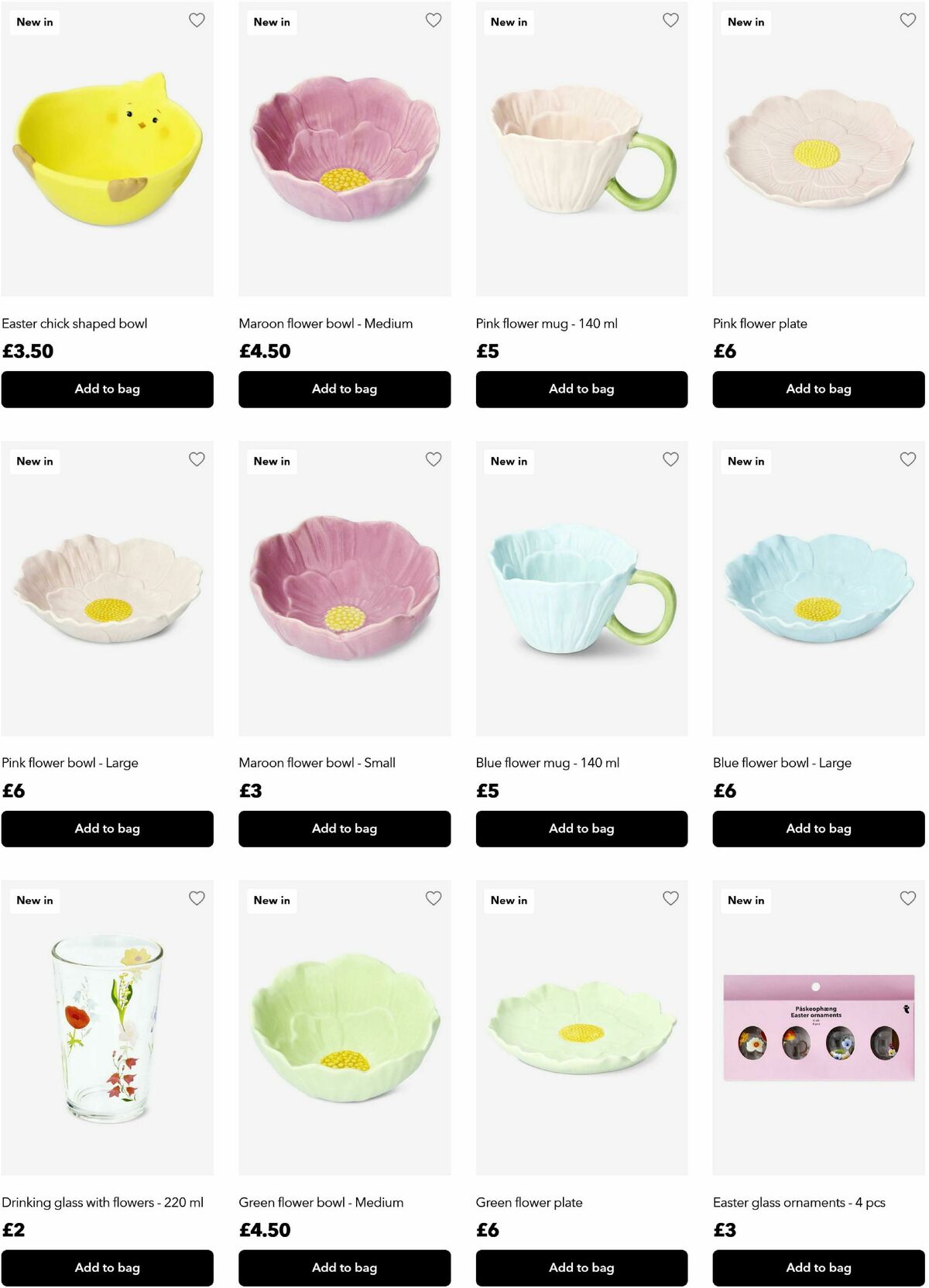View Blue flower bowl Large product image
This screenshot has height=1288, width=929.
[818, 589]
